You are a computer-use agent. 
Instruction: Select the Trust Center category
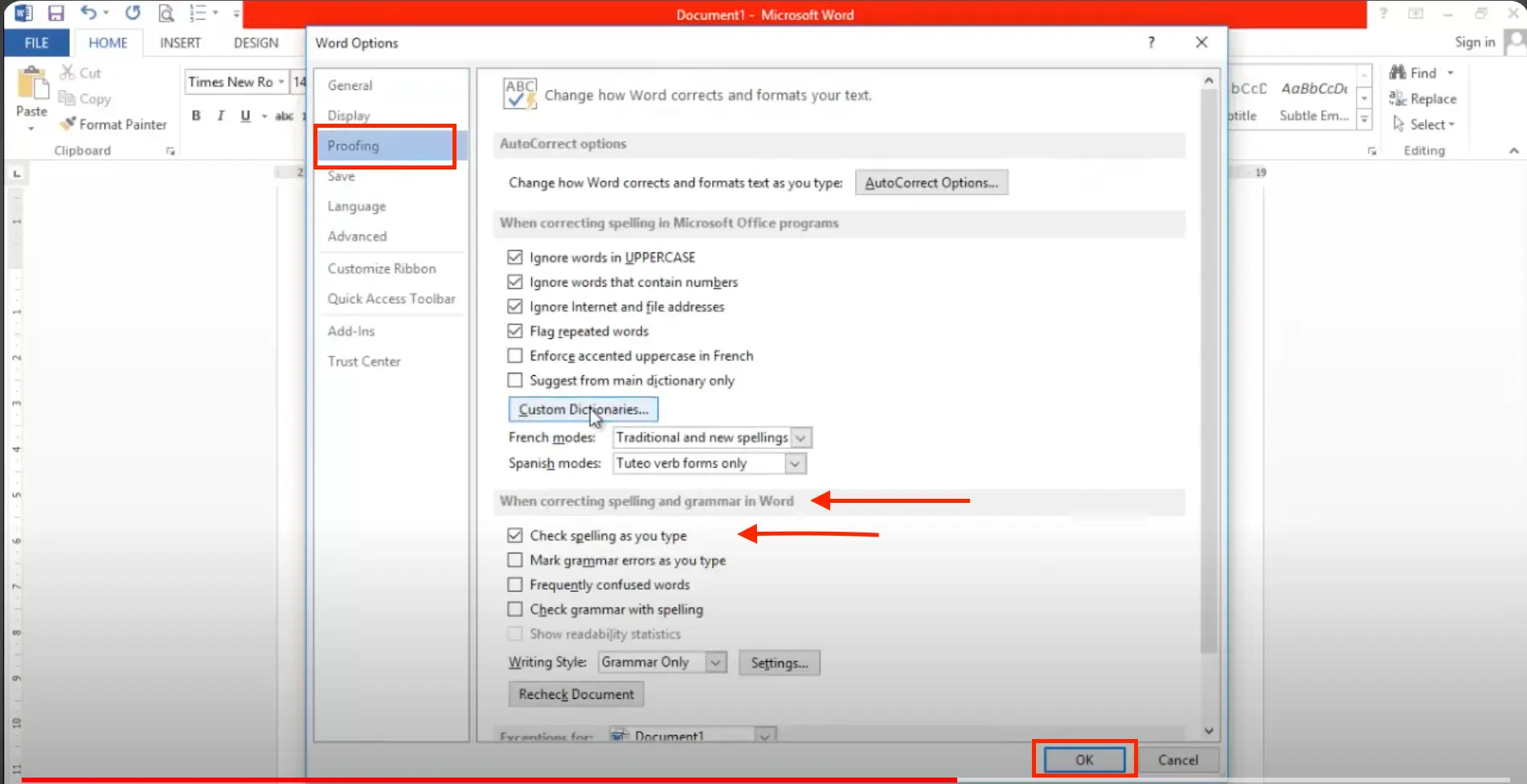pos(391,361)
